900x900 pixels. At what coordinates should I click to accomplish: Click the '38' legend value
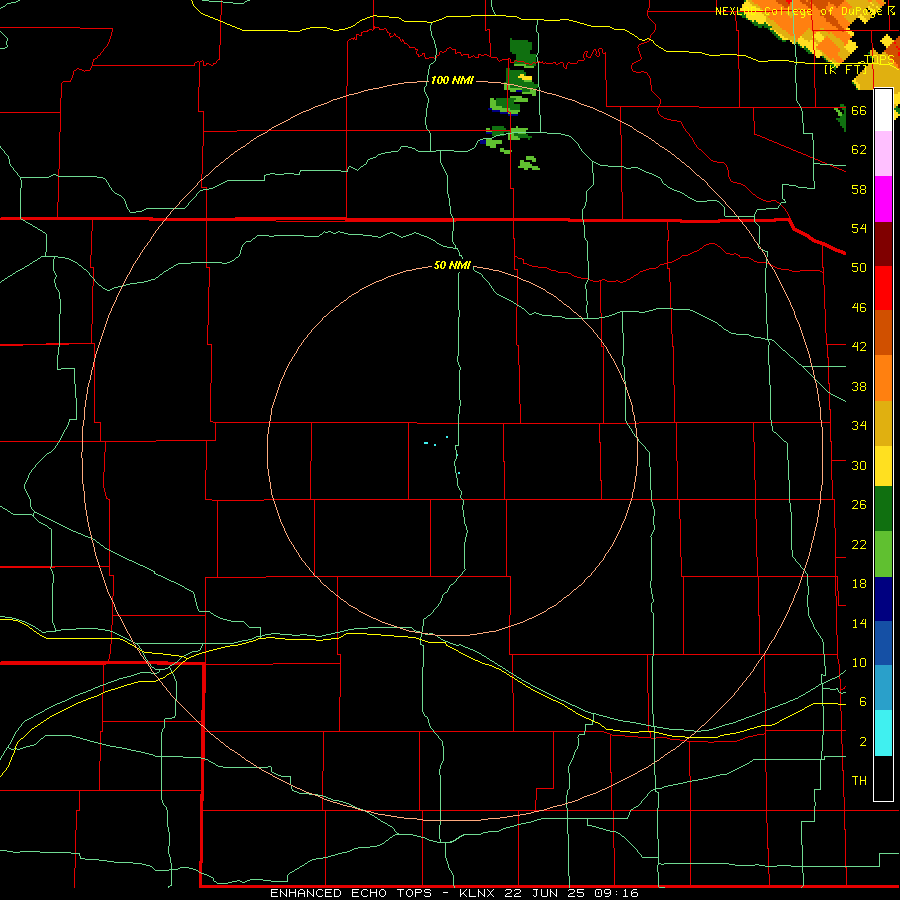click(x=859, y=386)
